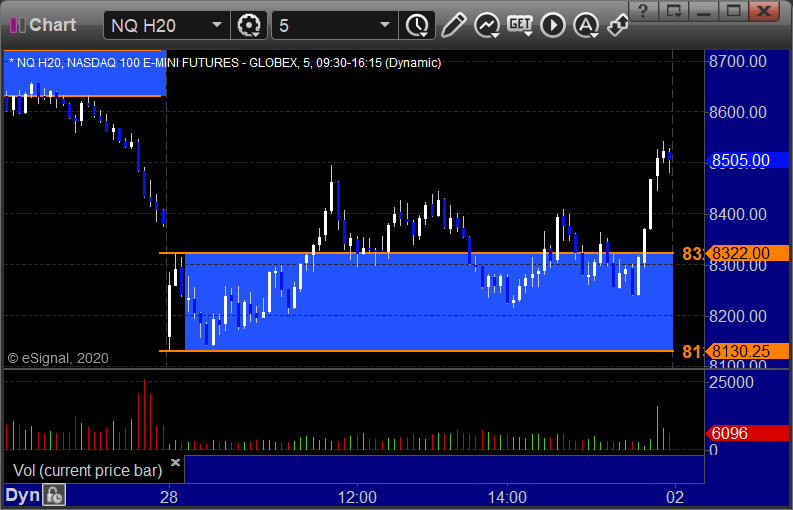
Task: Expand the NQ H20 symbol dropdown arrow
Action: (x=217, y=25)
